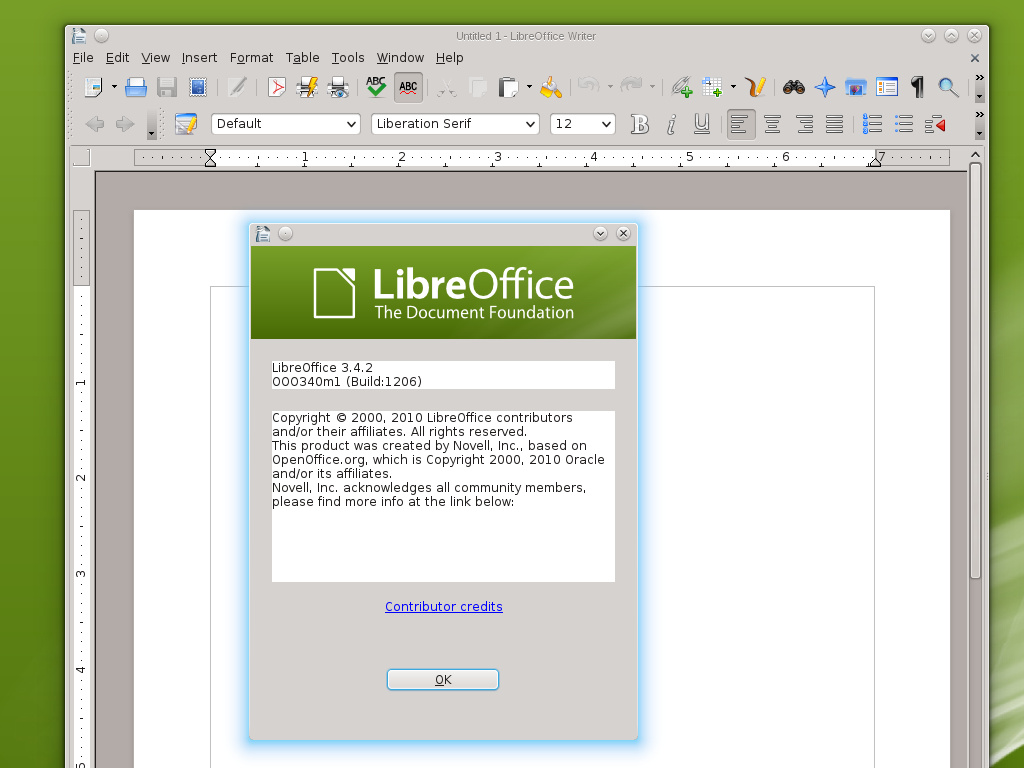Open Find & Replace binoculars icon
The image size is (1024, 768).
(793, 87)
